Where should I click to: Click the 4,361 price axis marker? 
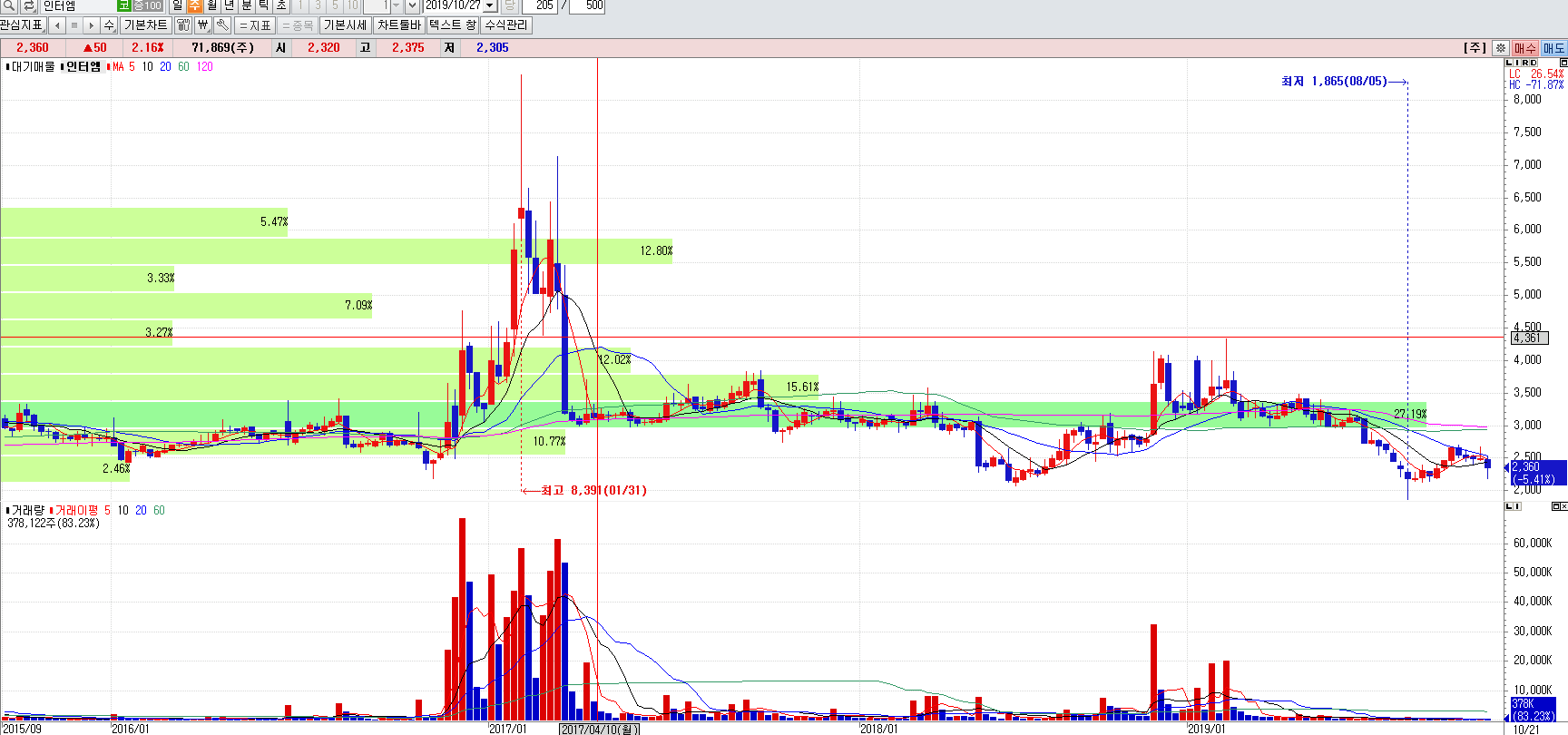click(x=1529, y=338)
